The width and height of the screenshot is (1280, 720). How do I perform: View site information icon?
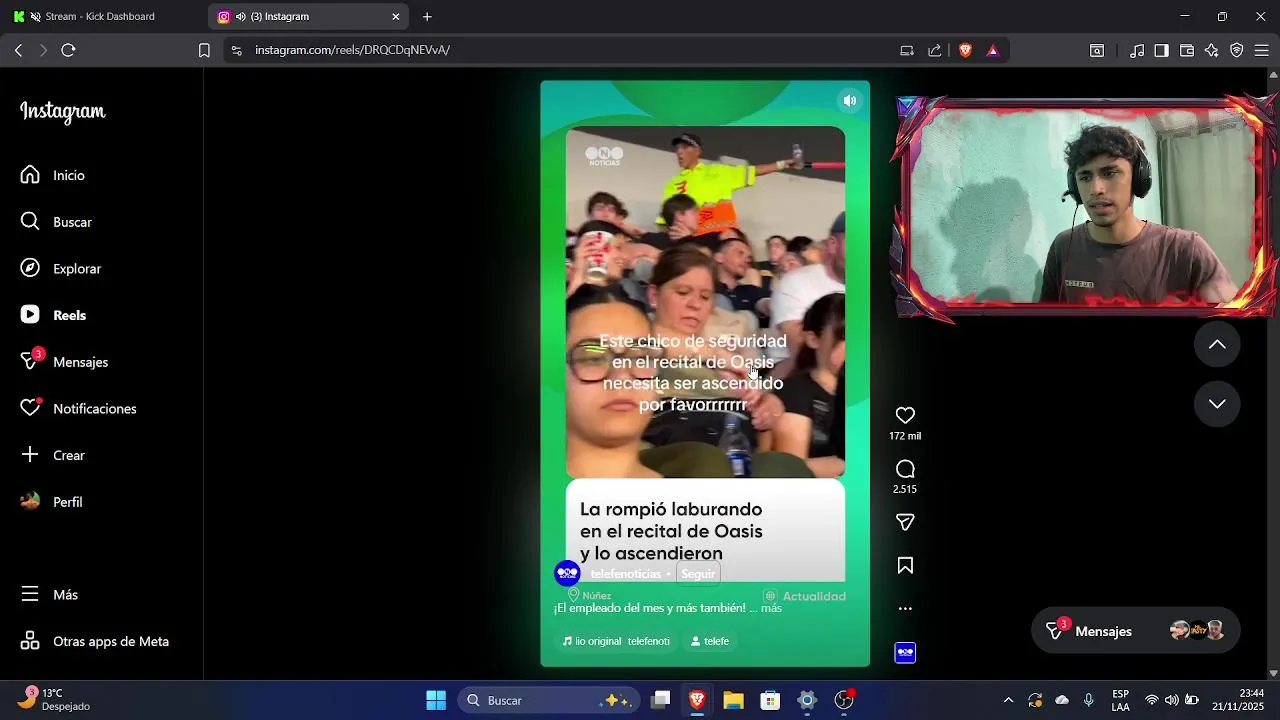tap(236, 50)
